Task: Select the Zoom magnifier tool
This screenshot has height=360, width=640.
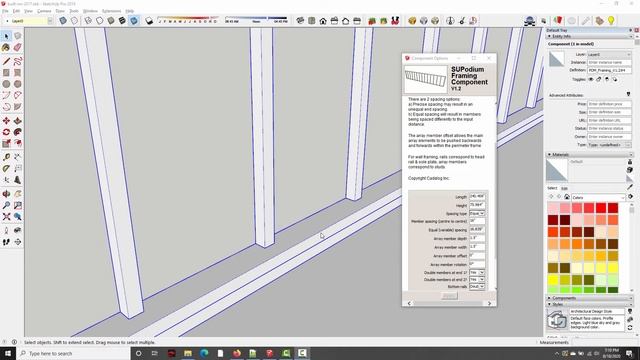Action: (6, 205)
